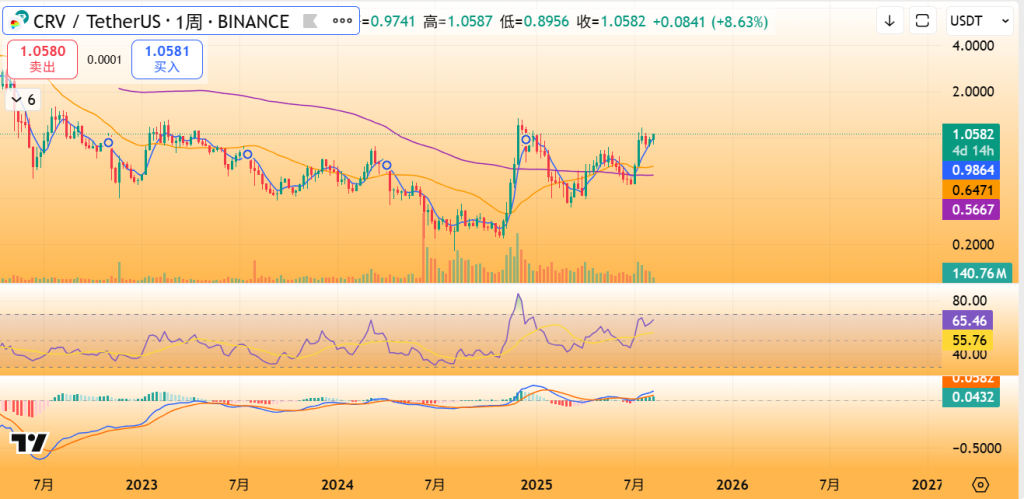This screenshot has height=499, width=1024.
Task: Click 2027 on the time axis
Action: (x=928, y=485)
